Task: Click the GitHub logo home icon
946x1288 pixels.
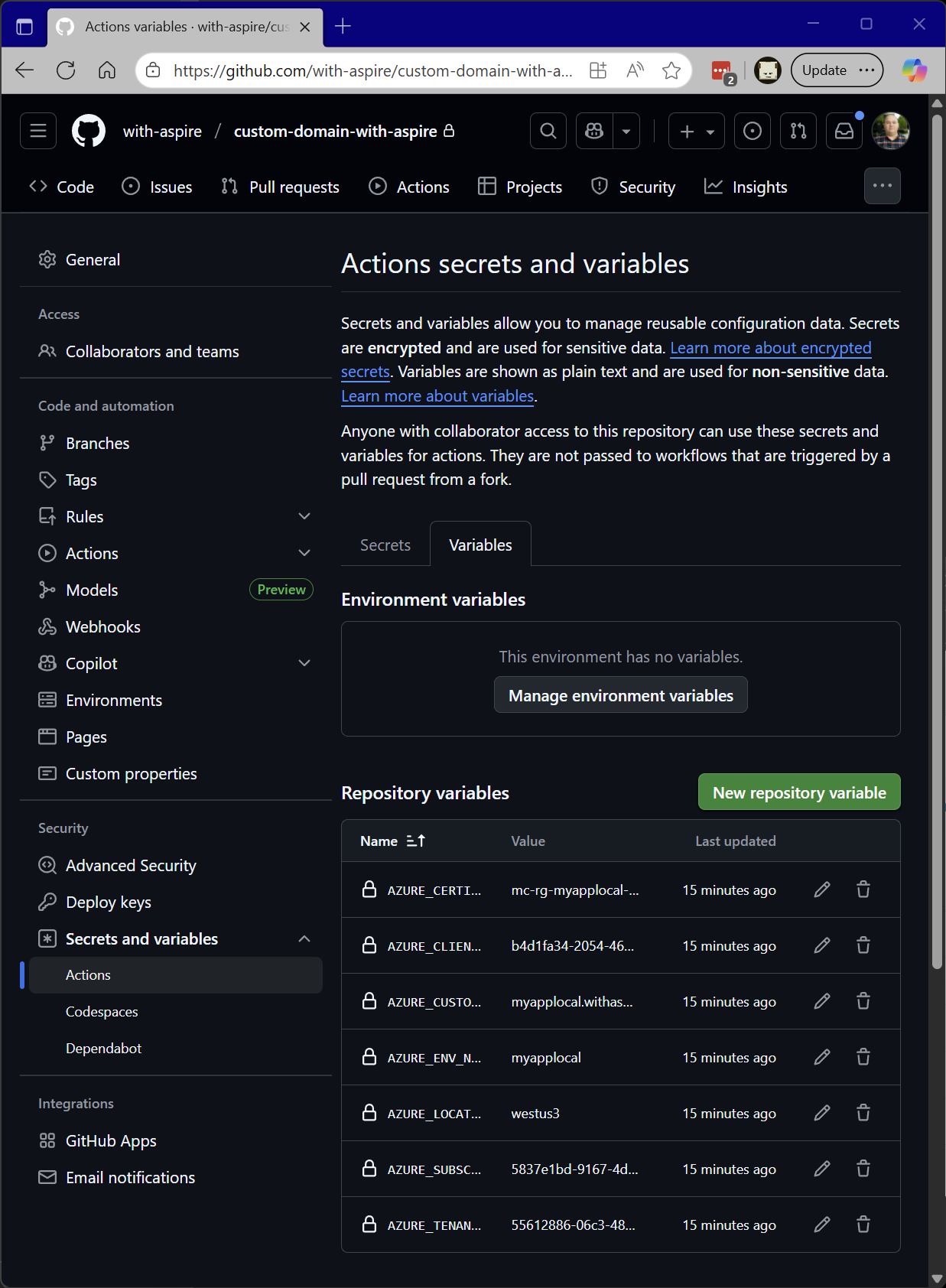Action: coord(89,132)
